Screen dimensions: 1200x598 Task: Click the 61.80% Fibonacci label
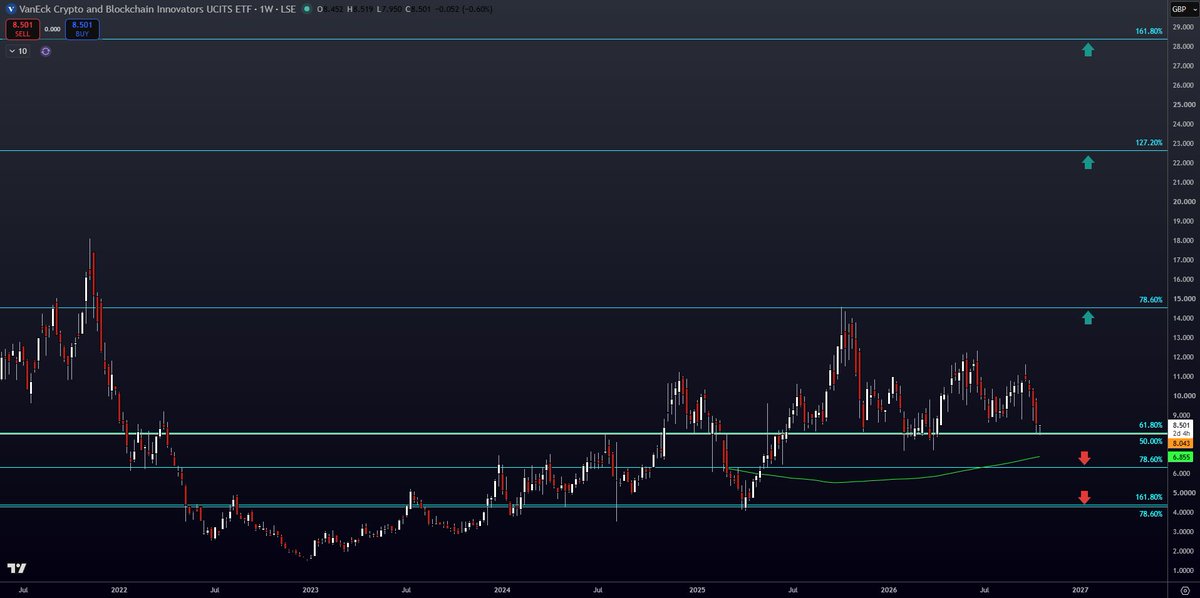click(1151, 425)
